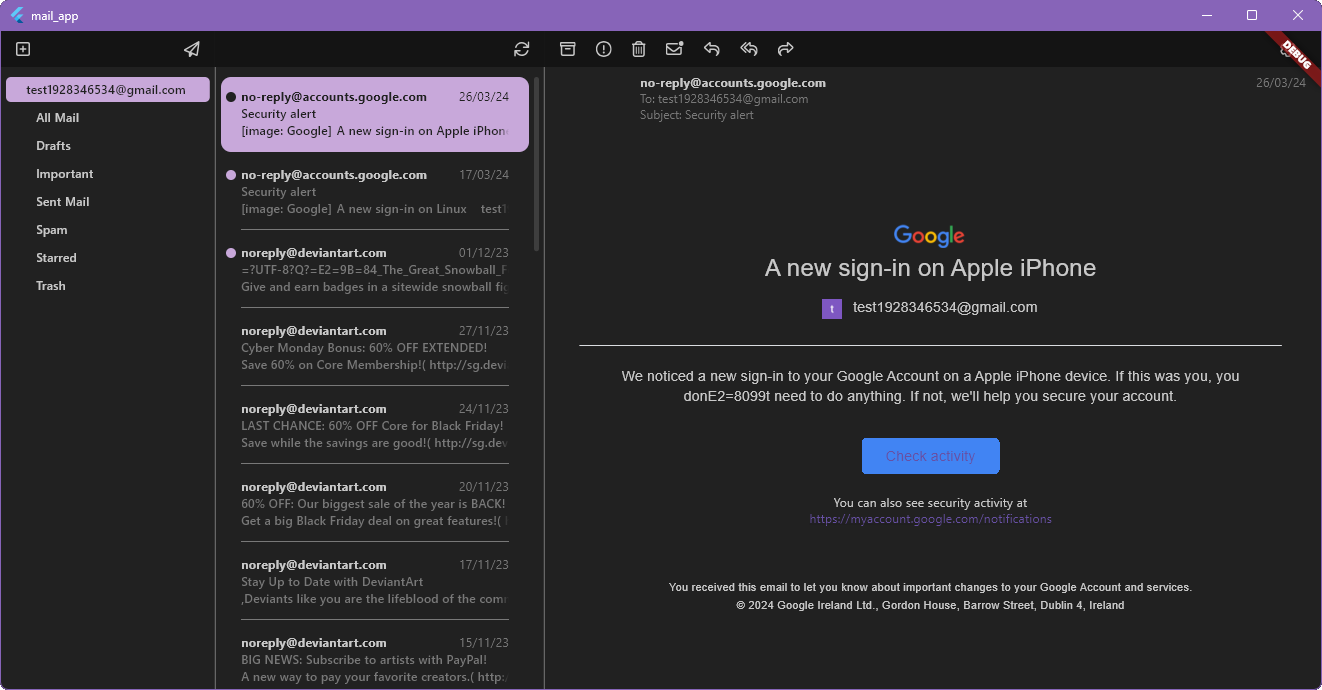
Task: Click the Check activity button
Action: (x=930, y=456)
